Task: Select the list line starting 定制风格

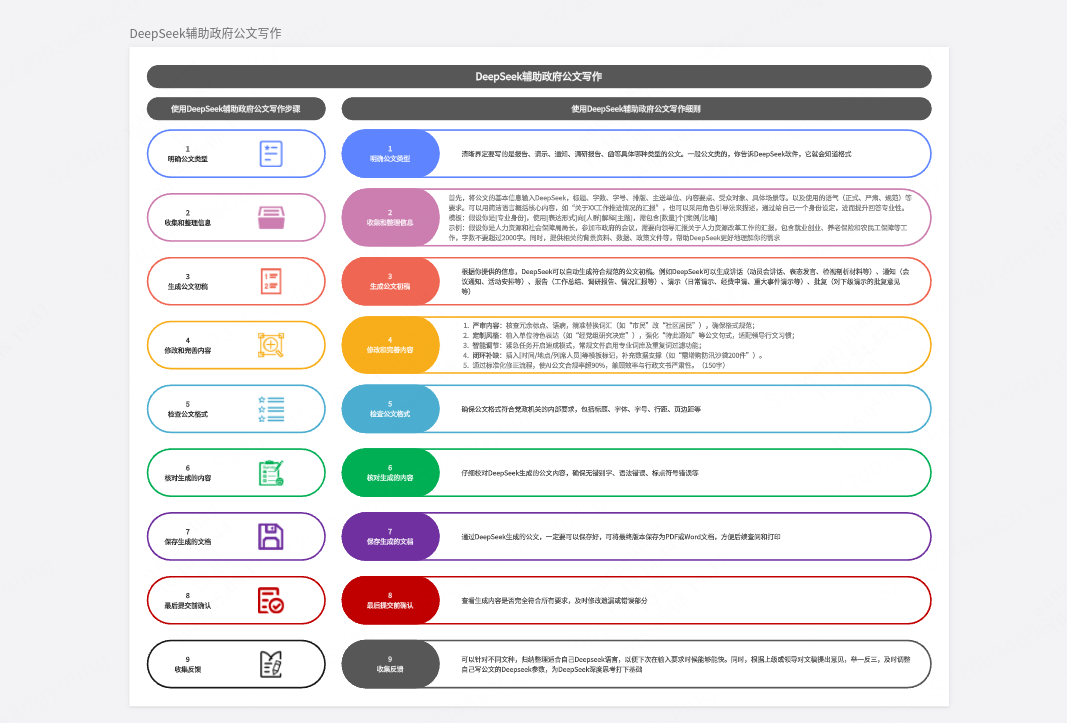Action: click(x=629, y=336)
